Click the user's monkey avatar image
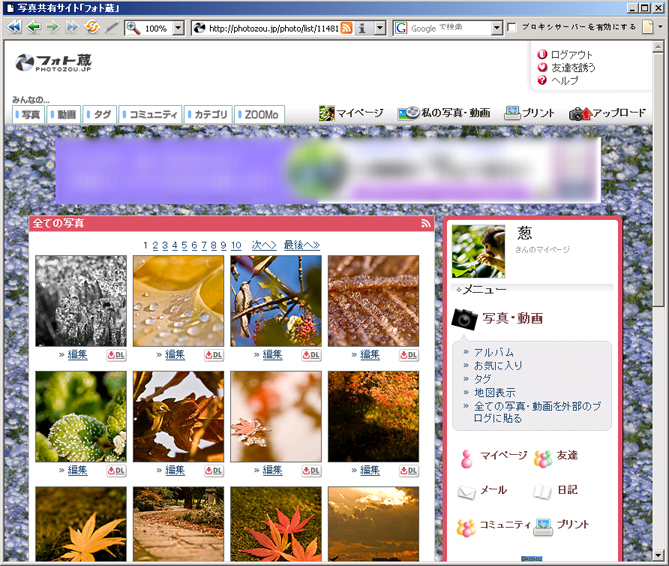The image size is (669, 566). click(478, 252)
